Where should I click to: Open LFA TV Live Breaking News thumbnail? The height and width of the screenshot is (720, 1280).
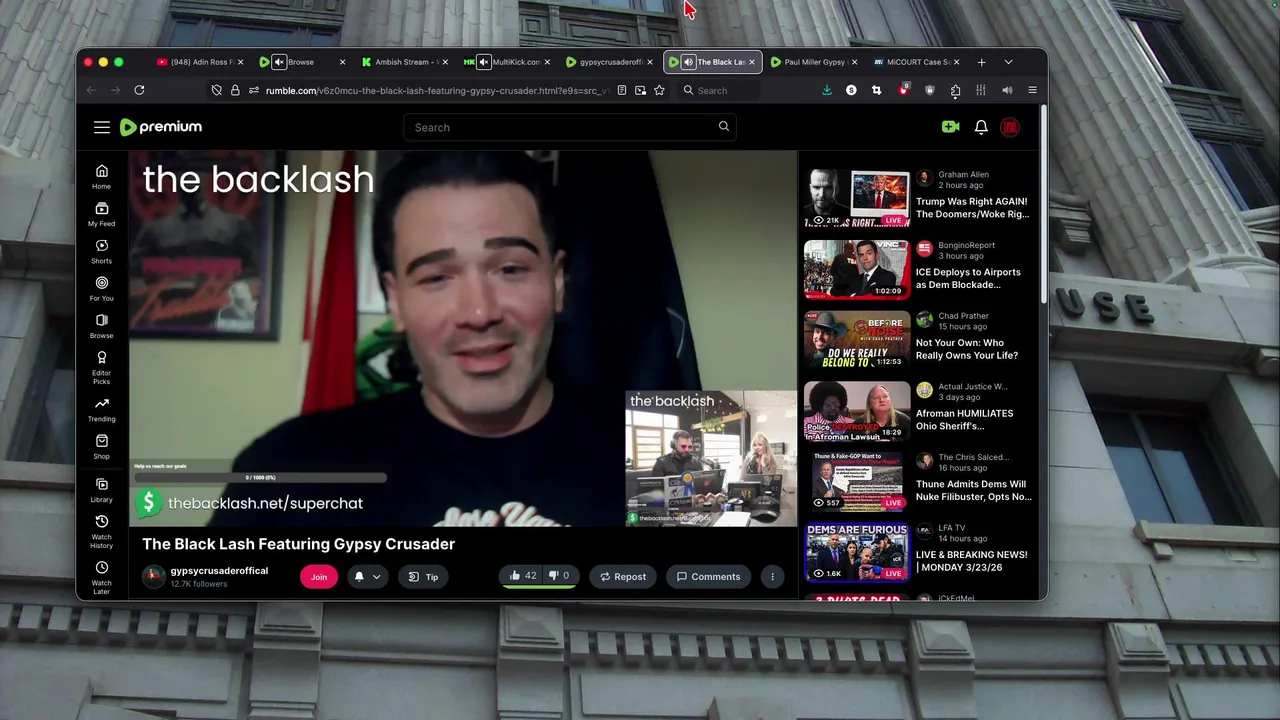point(857,552)
